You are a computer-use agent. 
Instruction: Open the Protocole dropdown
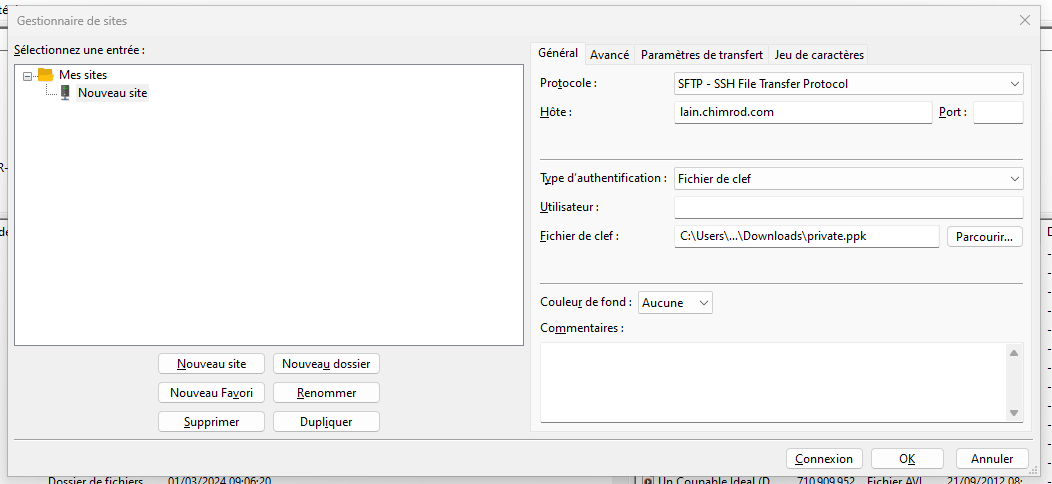pos(848,84)
